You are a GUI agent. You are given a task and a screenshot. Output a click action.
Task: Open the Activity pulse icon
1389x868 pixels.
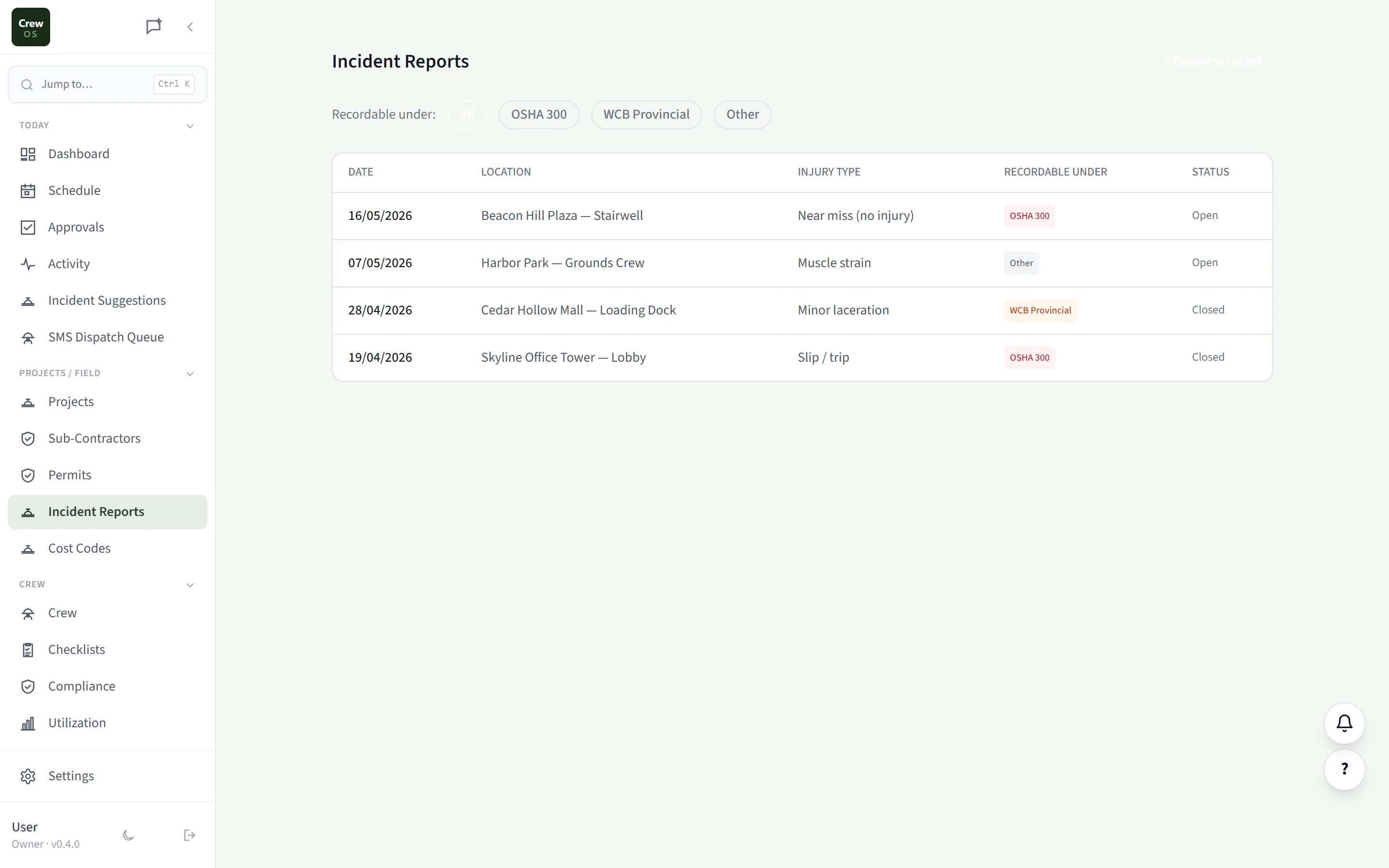(x=28, y=264)
